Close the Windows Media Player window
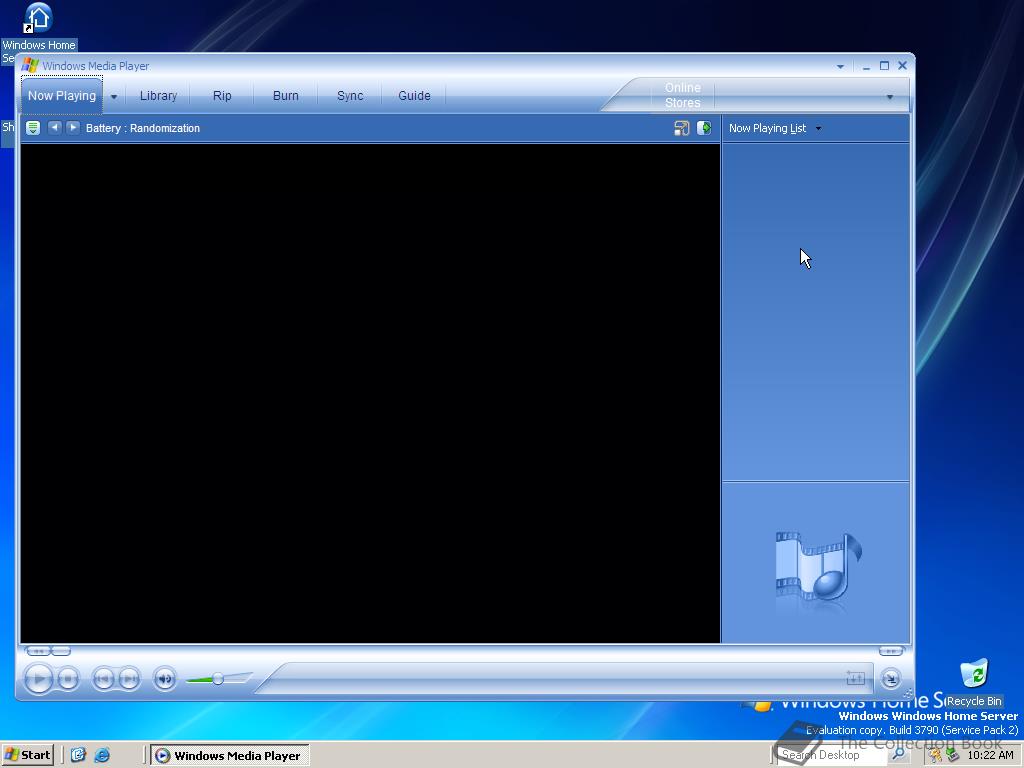 903,65
